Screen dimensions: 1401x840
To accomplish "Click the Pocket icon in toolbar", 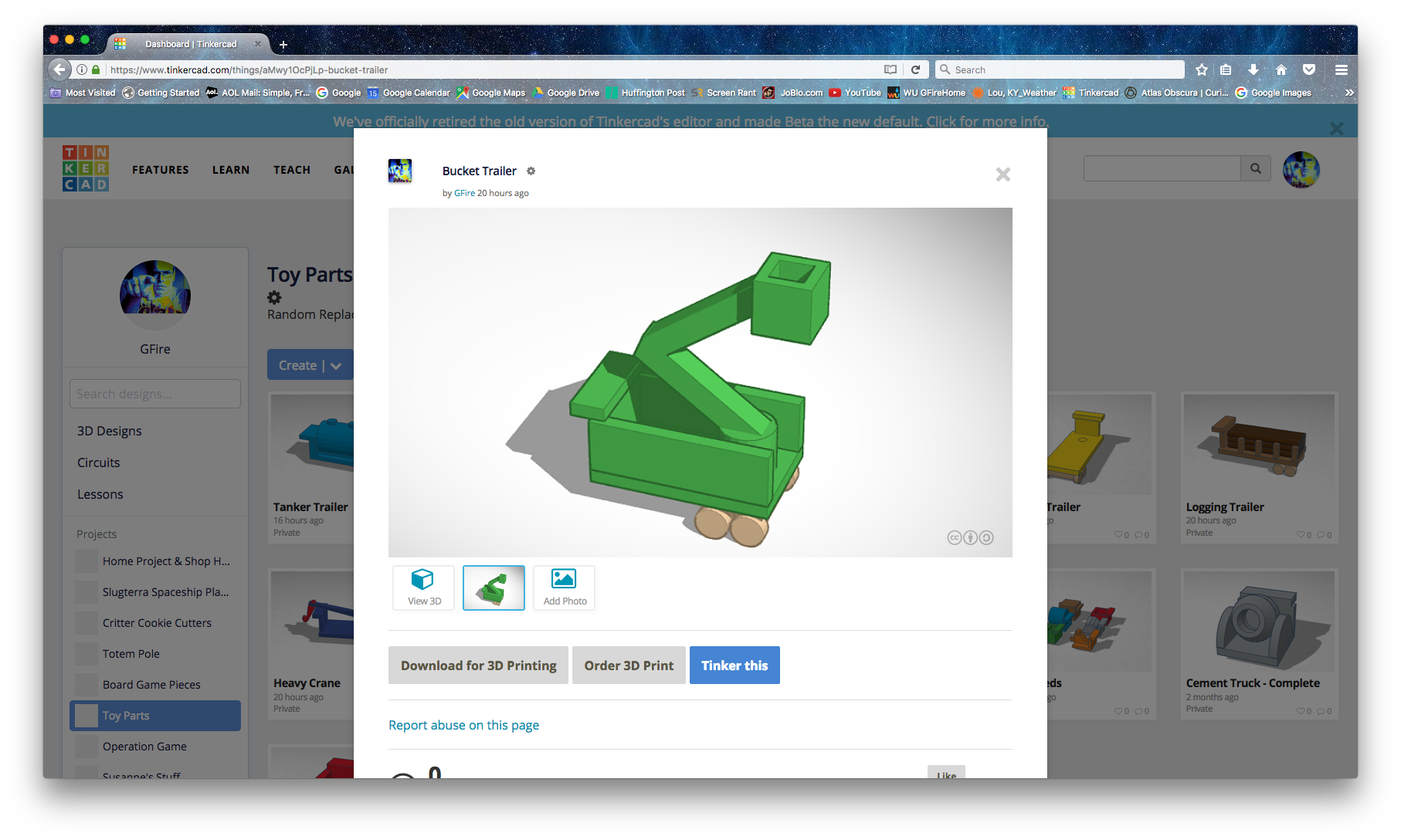I will pyautogui.click(x=1309, y=69).
